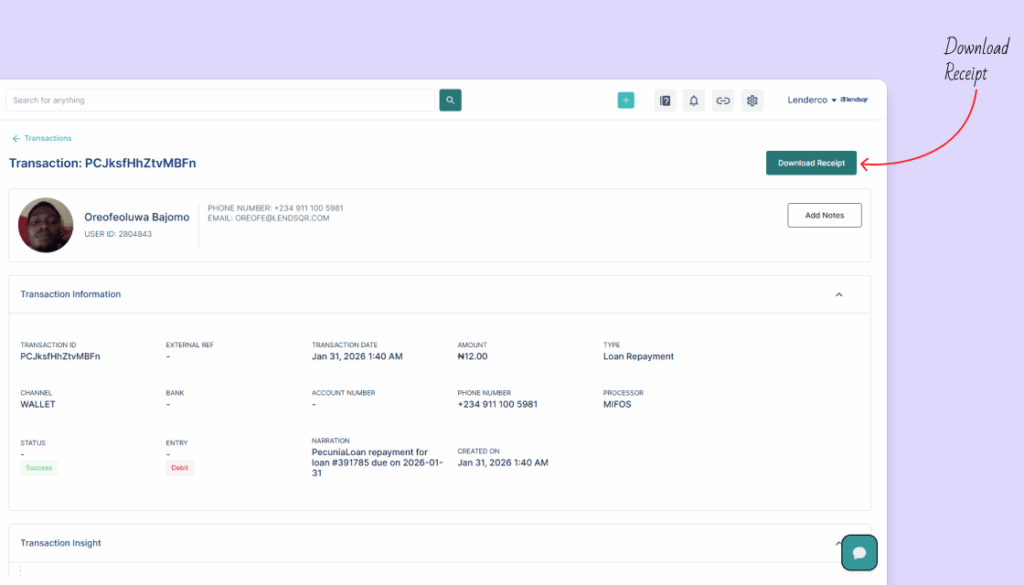This screenshot has height=585, width=1024.
Task: Open the chat support bubble
Action: [859, 552]
